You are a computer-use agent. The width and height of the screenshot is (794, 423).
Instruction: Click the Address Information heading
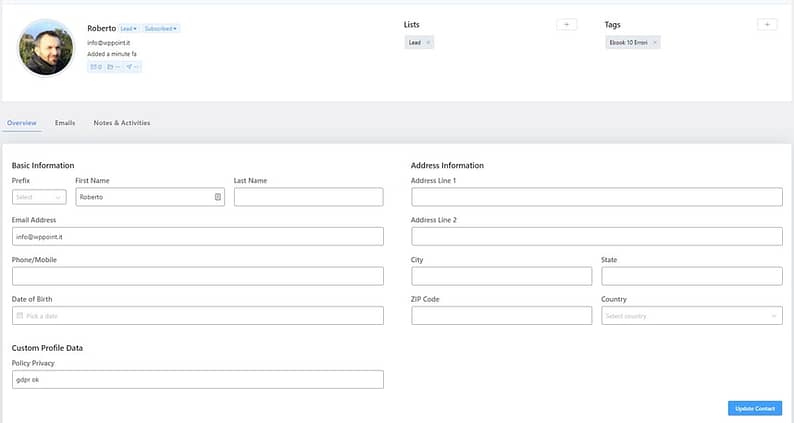tap(447, 165)
